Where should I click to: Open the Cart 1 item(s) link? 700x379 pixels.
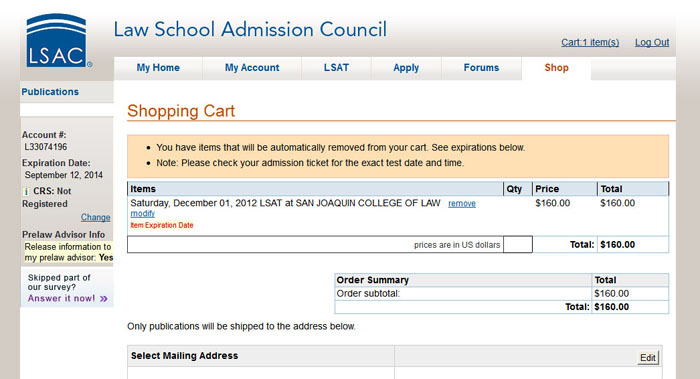point(590,42)
